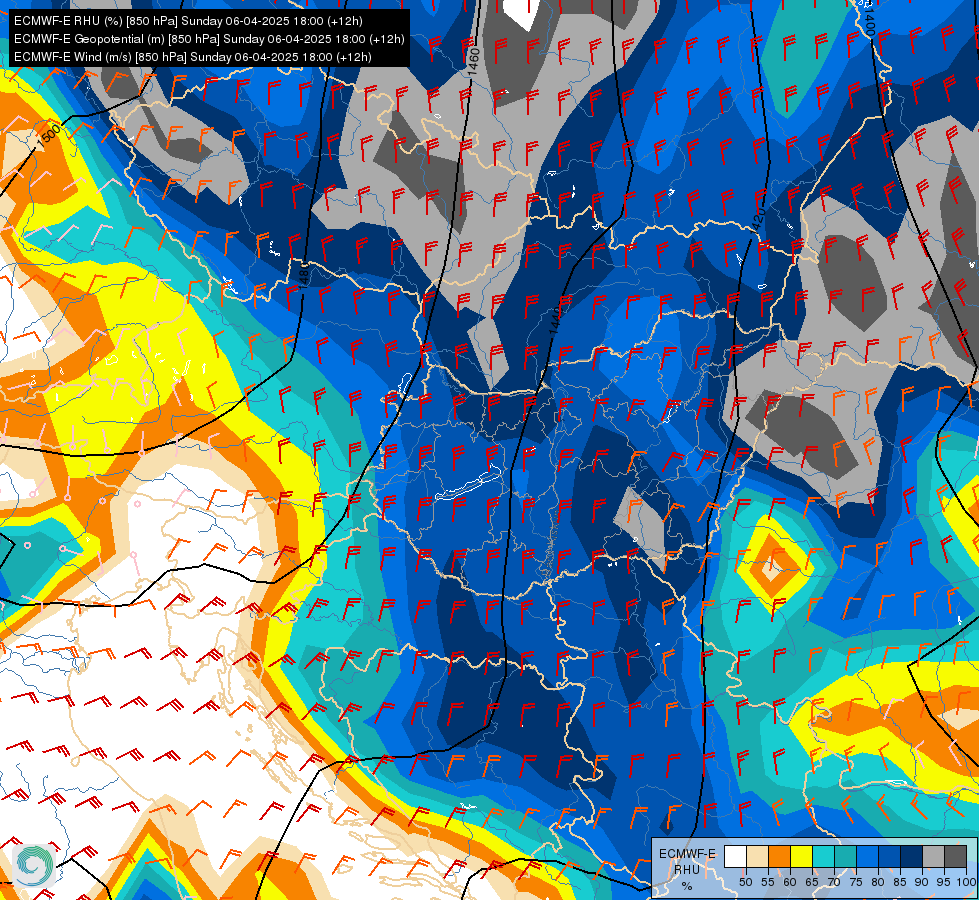The height and width of the screenshot is (900, 979).
Task: Select the medium blue 80-85 legend swatch
Action: point(888,856)
